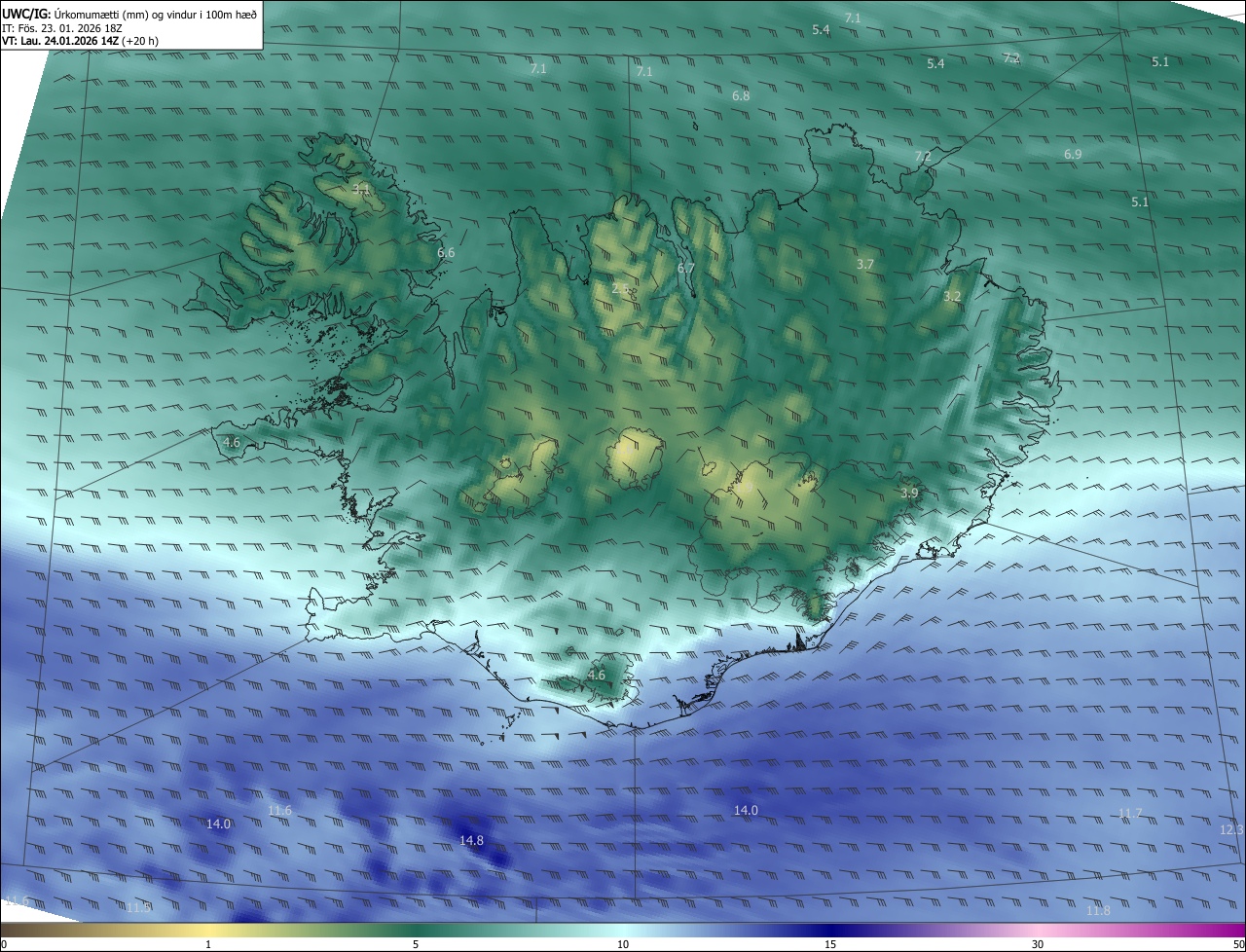Click the 3.1 value label
This screenshot has width=1246, height=952.
click(x=361, y=189)
